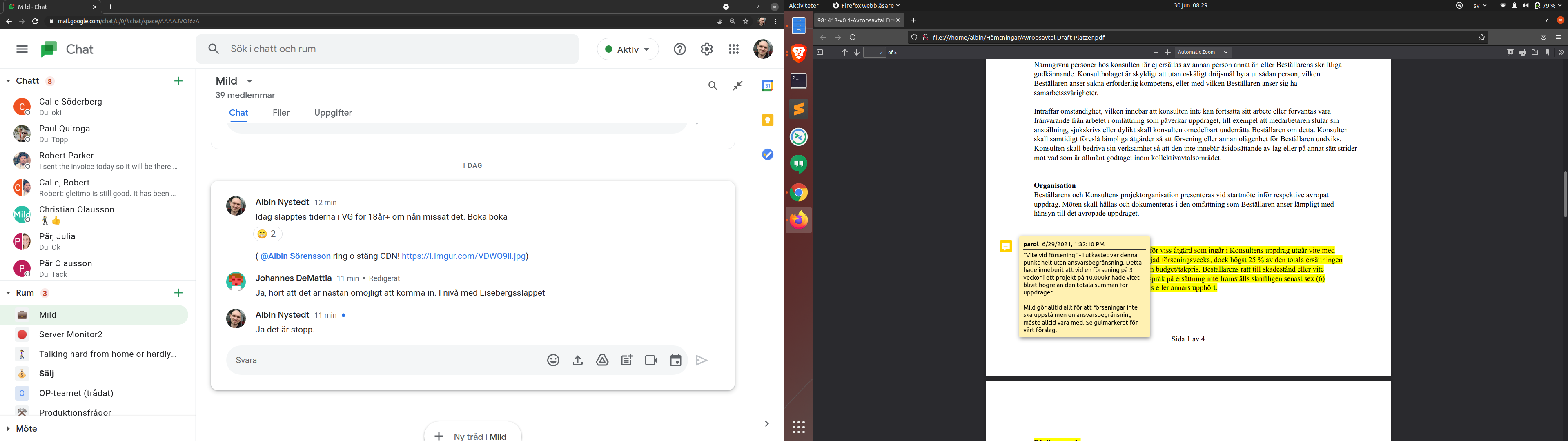The height and width of the screenshot is (441, 1568).
Task: Open Google Chat help icon
Action: (680, 49)
